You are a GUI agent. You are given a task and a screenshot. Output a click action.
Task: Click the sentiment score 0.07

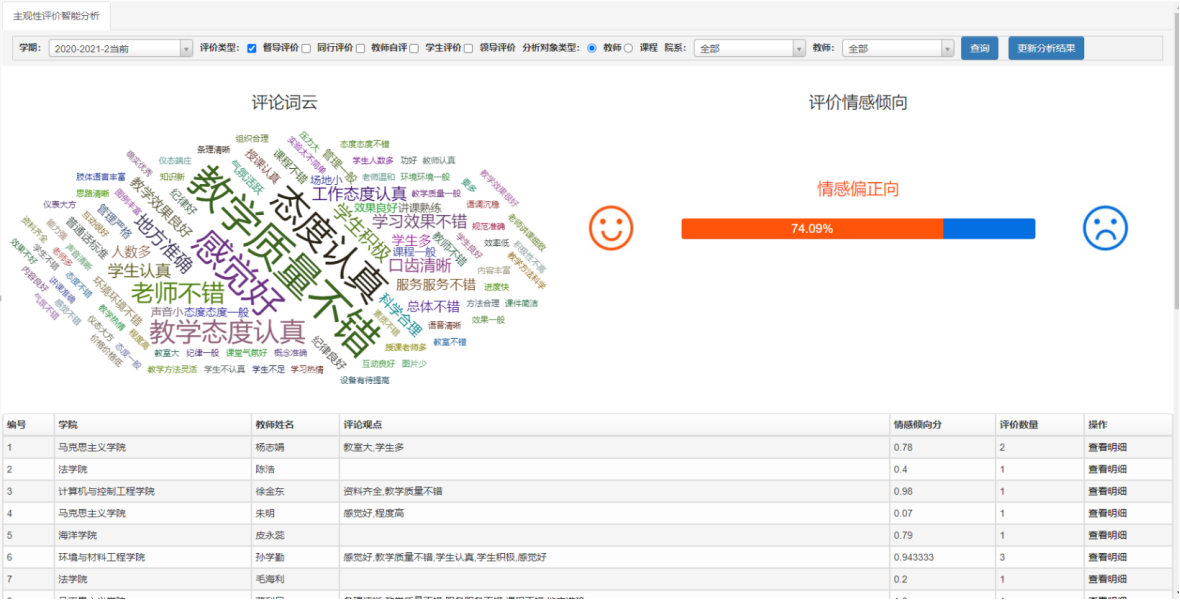click(902, 513)
